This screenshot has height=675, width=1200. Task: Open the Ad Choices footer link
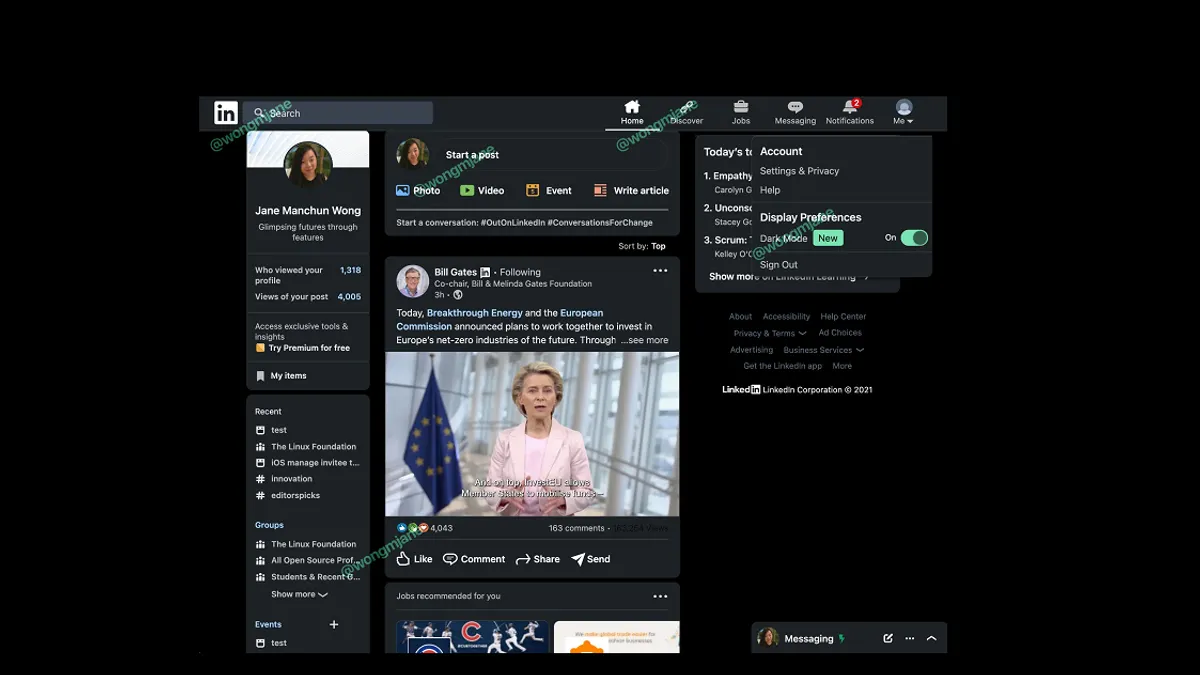(x=840, y=333)
